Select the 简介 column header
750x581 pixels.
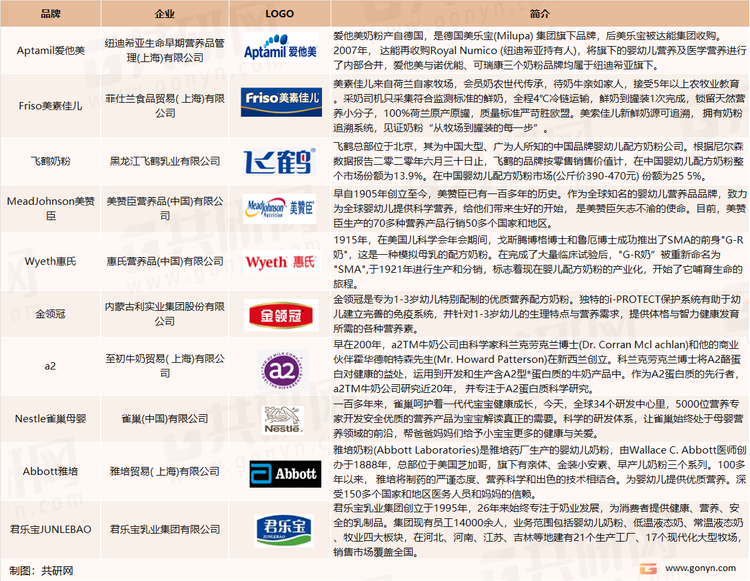[540, 13]
